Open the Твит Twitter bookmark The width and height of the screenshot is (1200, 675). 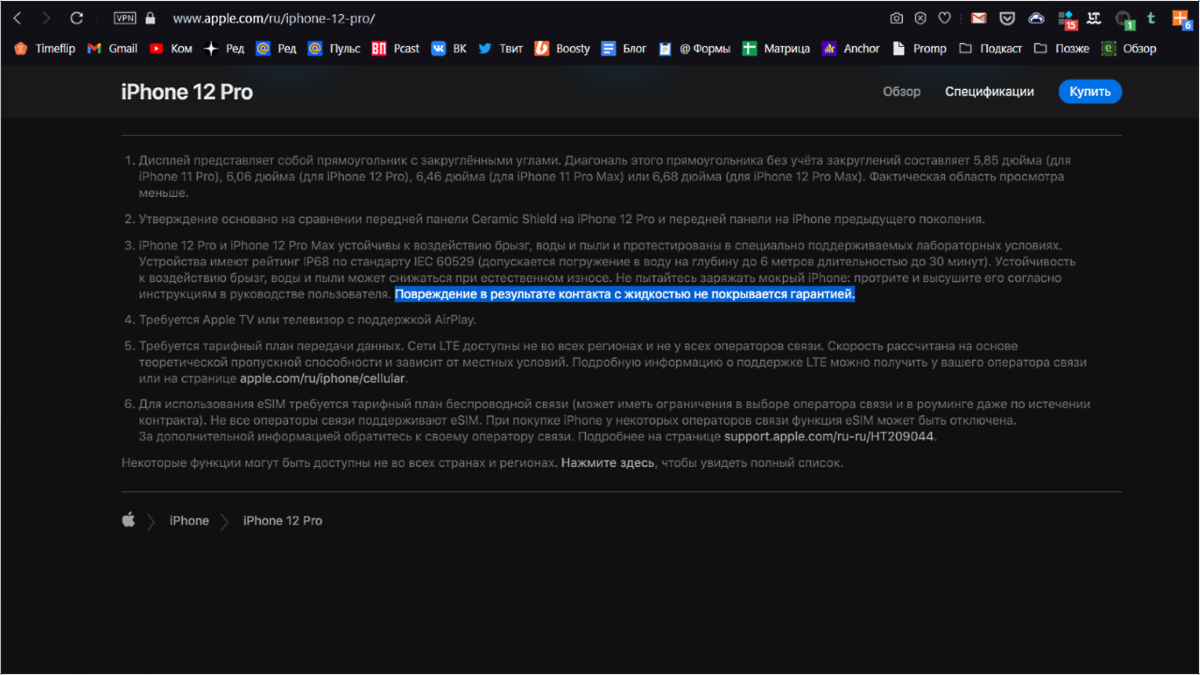point(500,48)
